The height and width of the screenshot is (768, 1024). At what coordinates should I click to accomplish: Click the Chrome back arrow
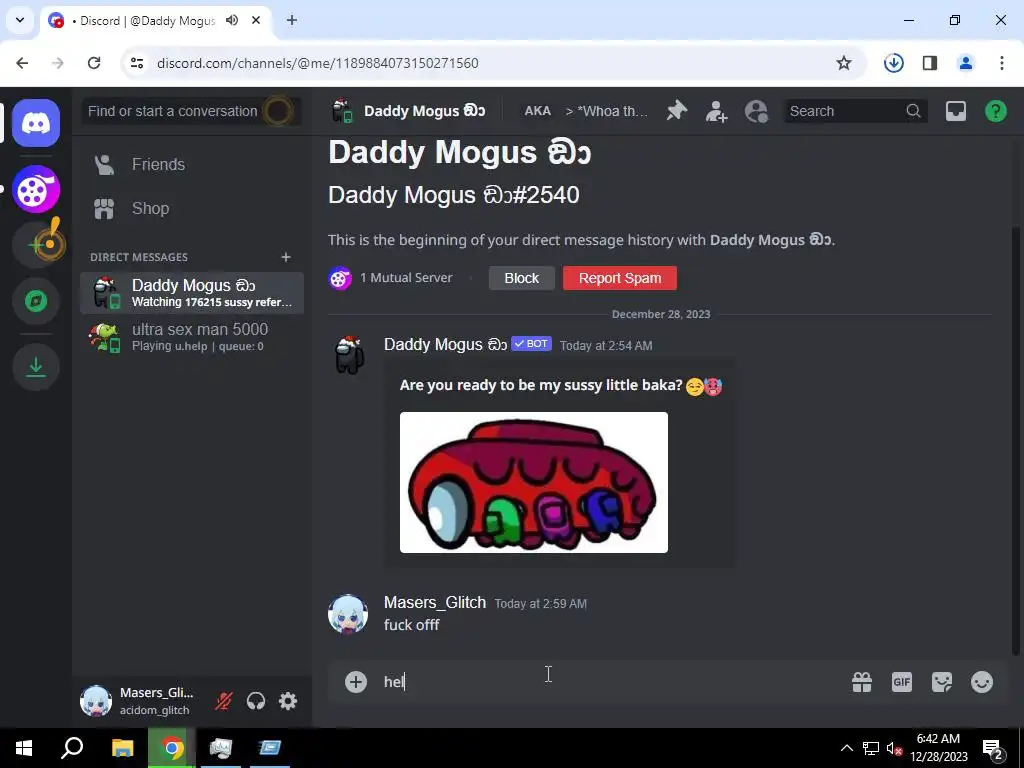point(22,63)
